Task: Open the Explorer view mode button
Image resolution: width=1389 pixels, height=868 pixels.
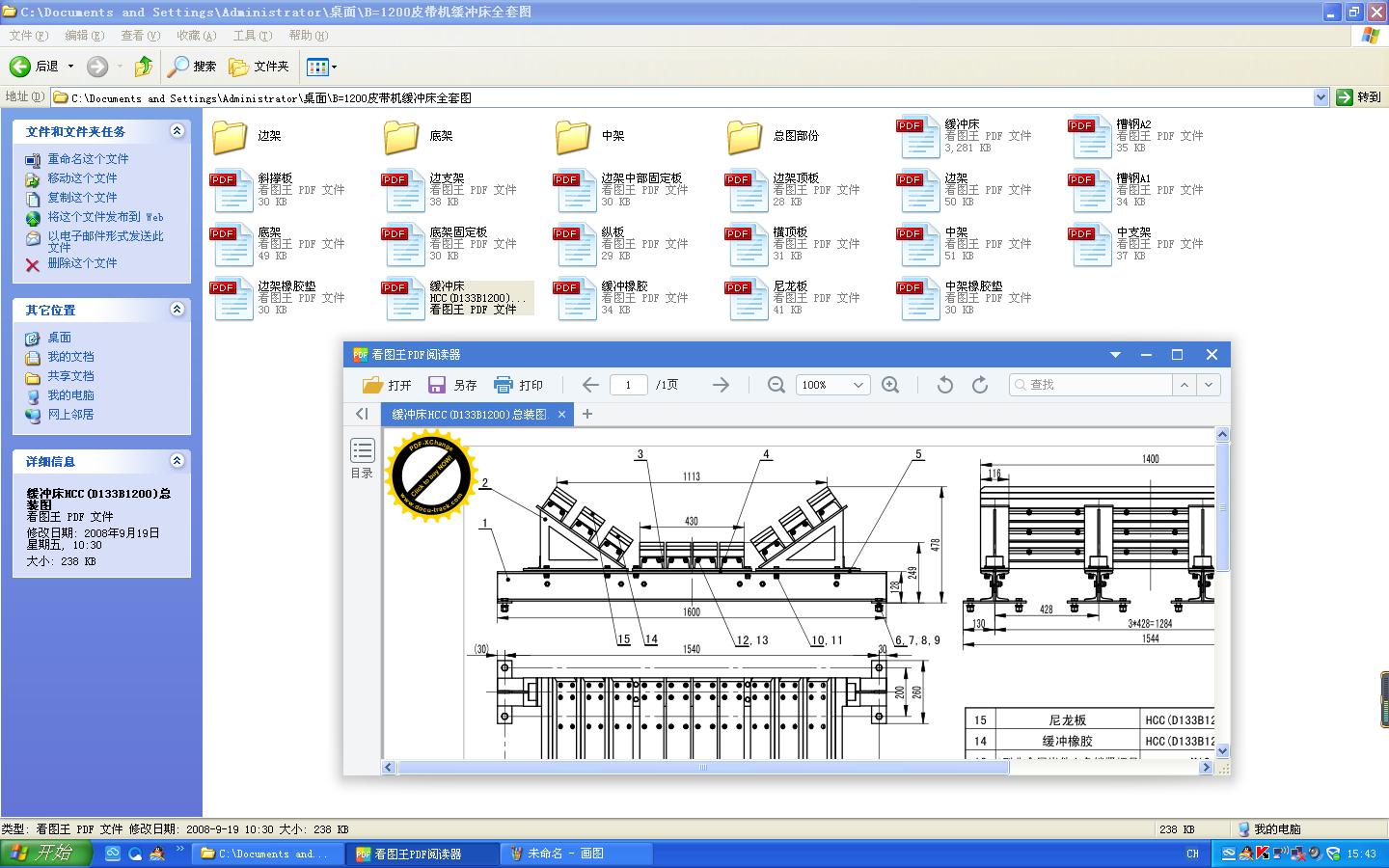Action: tap(321, 67)
